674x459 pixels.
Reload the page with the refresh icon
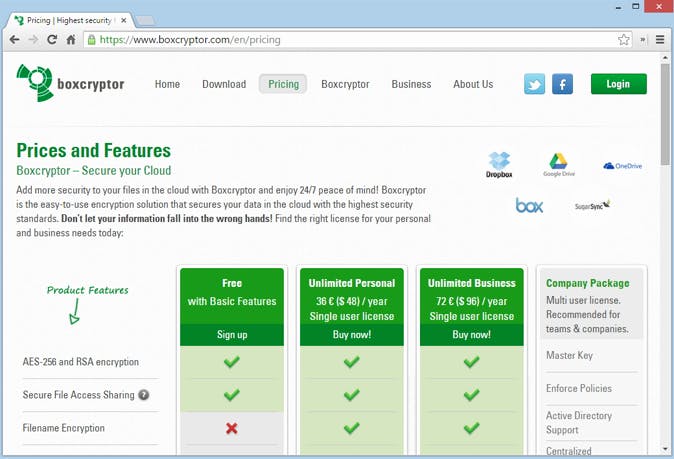[52, 40]
